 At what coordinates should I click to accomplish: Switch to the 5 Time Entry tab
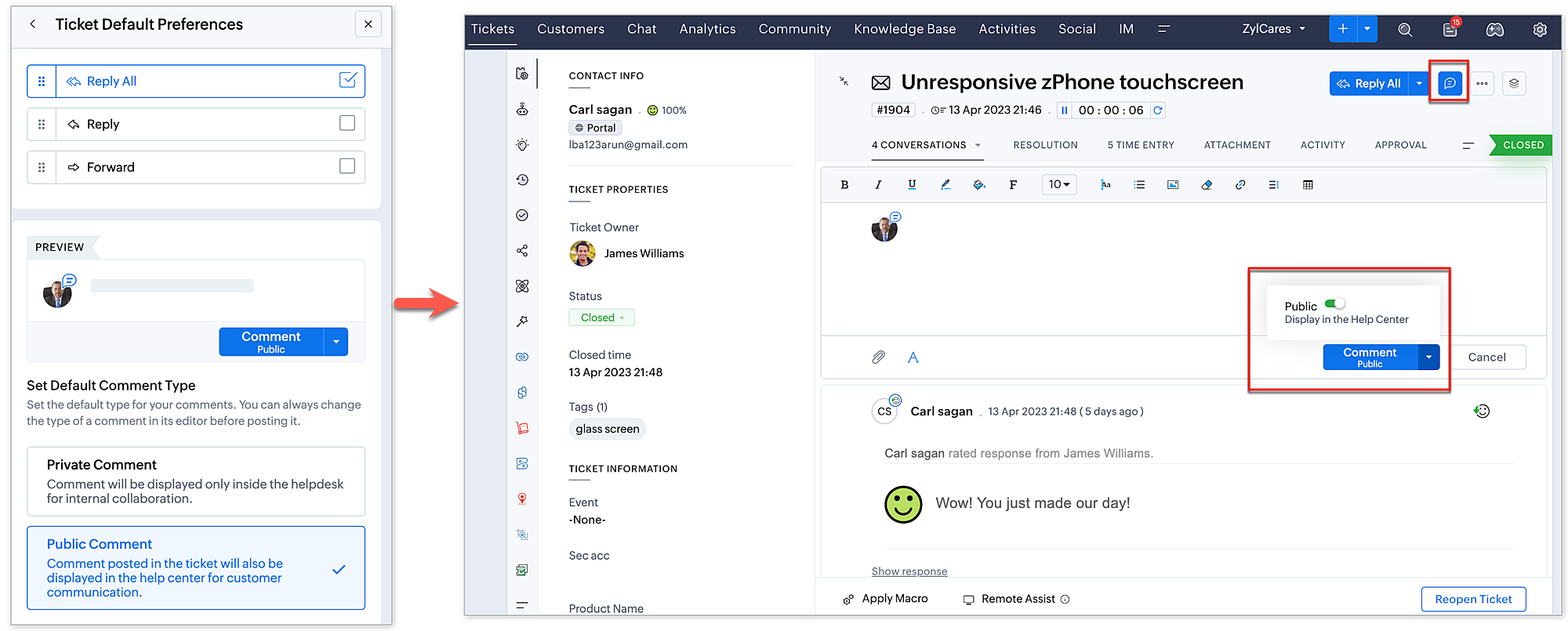[1141, 145]
